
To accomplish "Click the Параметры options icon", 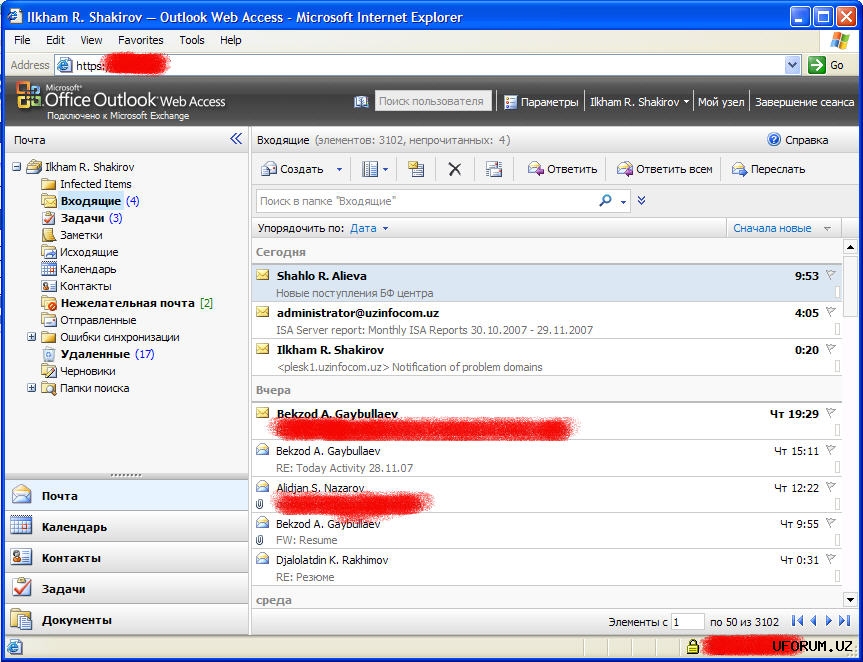I will coord(510,102).
